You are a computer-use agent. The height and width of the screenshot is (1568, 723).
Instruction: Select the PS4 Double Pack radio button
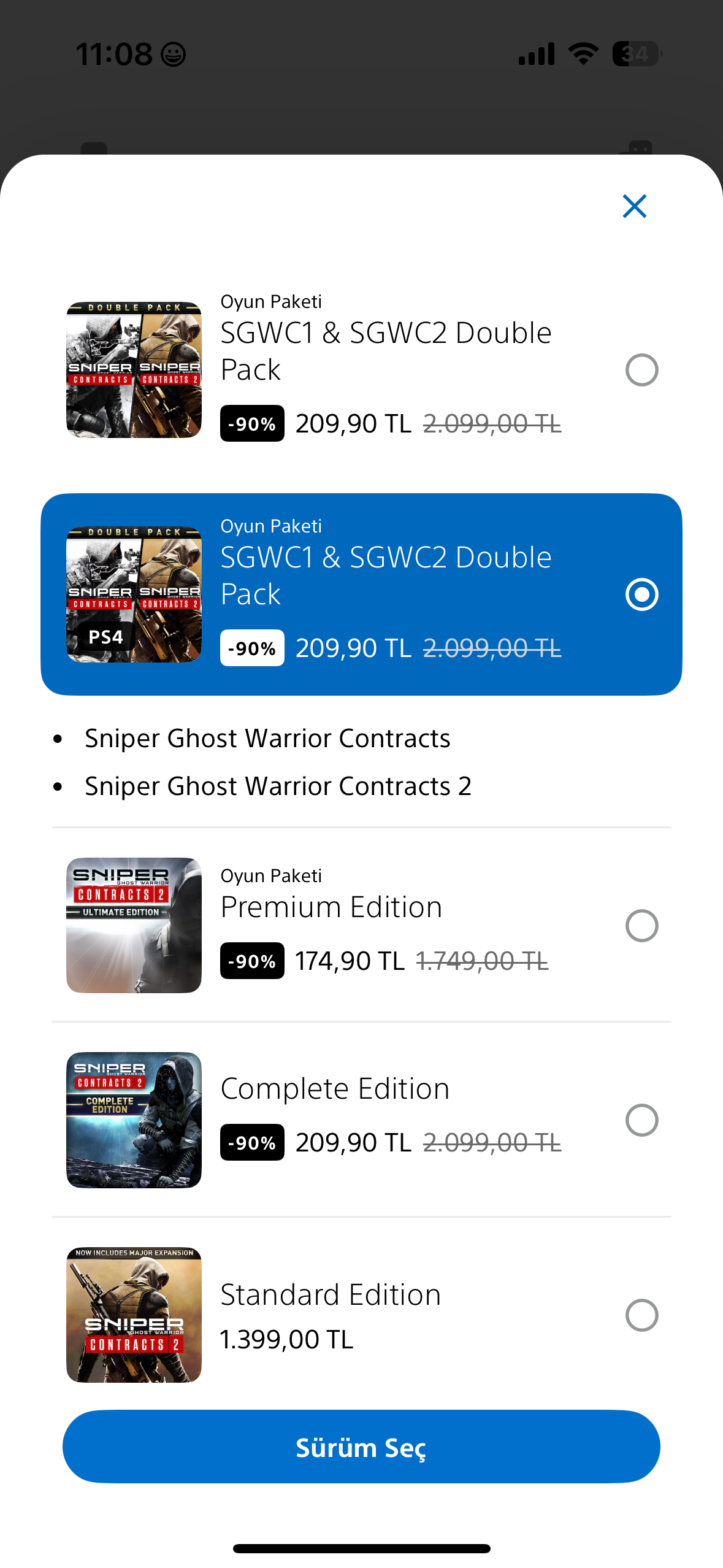click(641, 594)
